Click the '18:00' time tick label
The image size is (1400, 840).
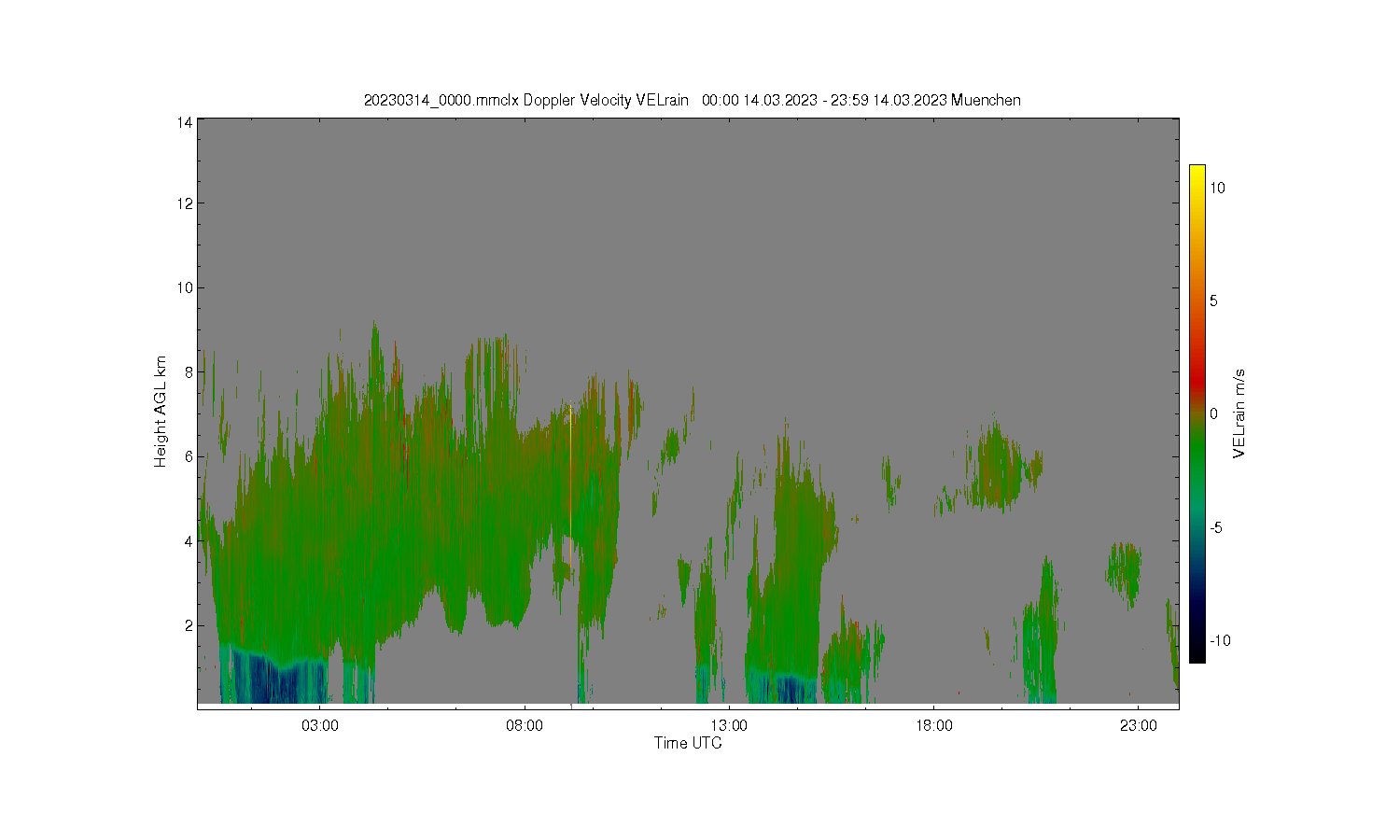tap(933, 725)
